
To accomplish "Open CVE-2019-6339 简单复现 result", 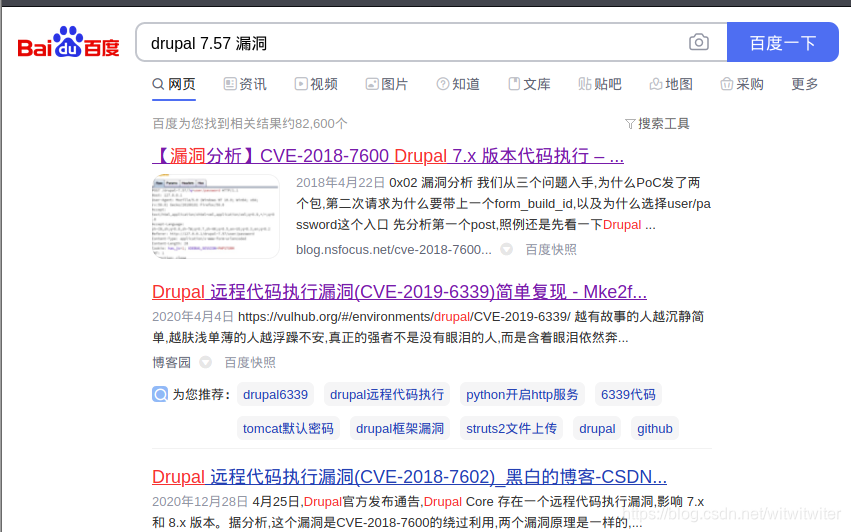I will (399, 292).
